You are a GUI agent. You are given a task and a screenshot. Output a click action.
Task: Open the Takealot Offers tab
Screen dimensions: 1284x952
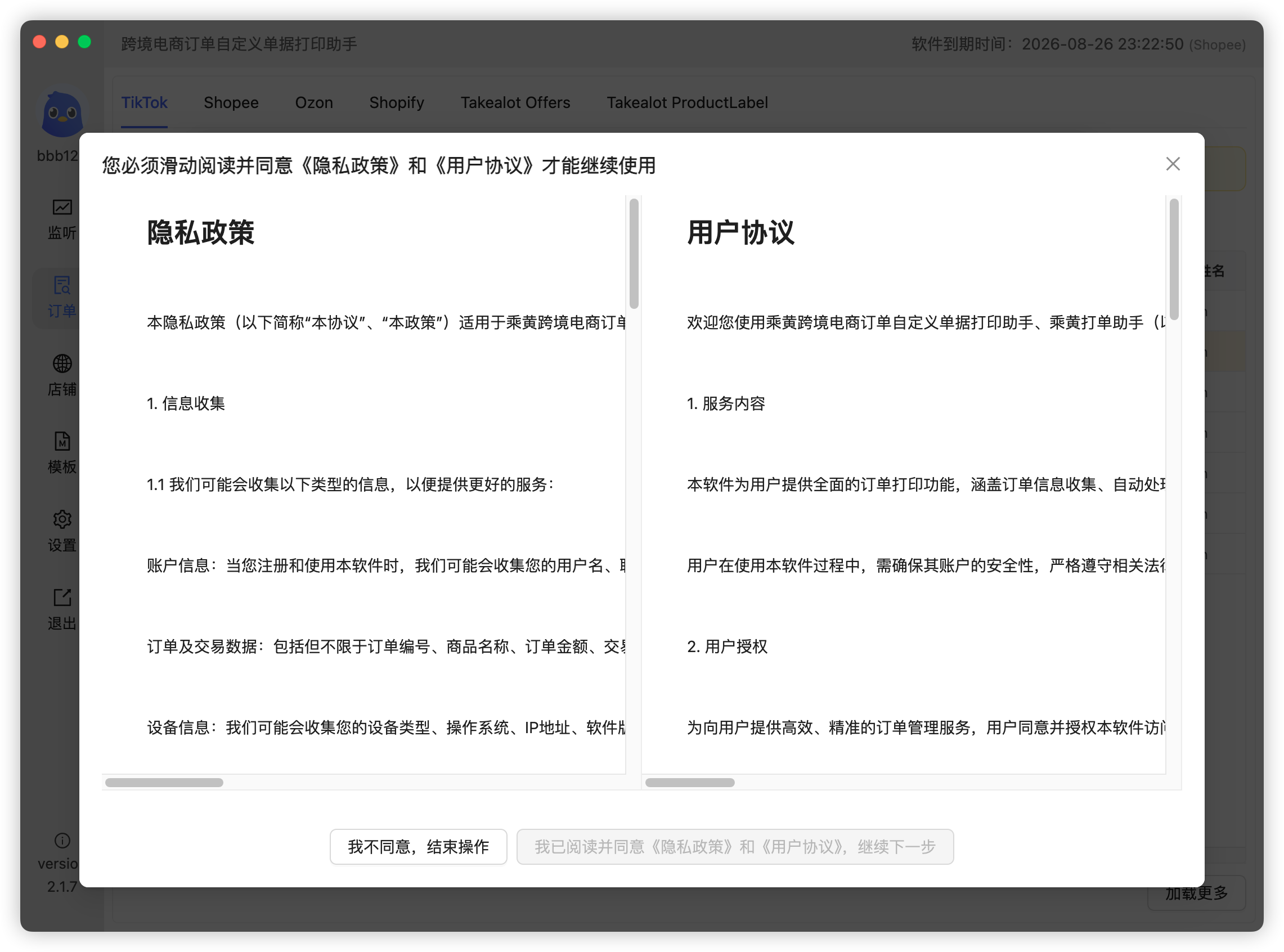tap(515, 102)
